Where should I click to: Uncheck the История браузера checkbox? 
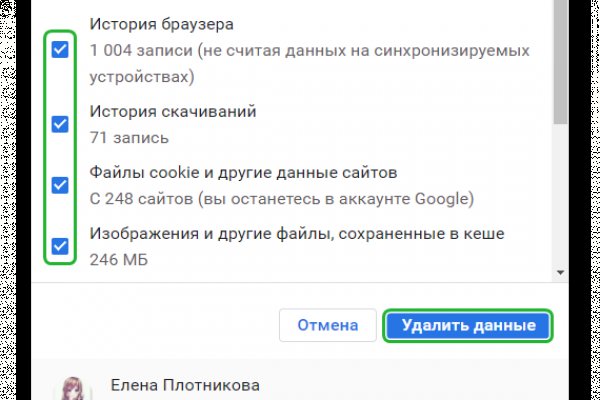coord(60,50)
